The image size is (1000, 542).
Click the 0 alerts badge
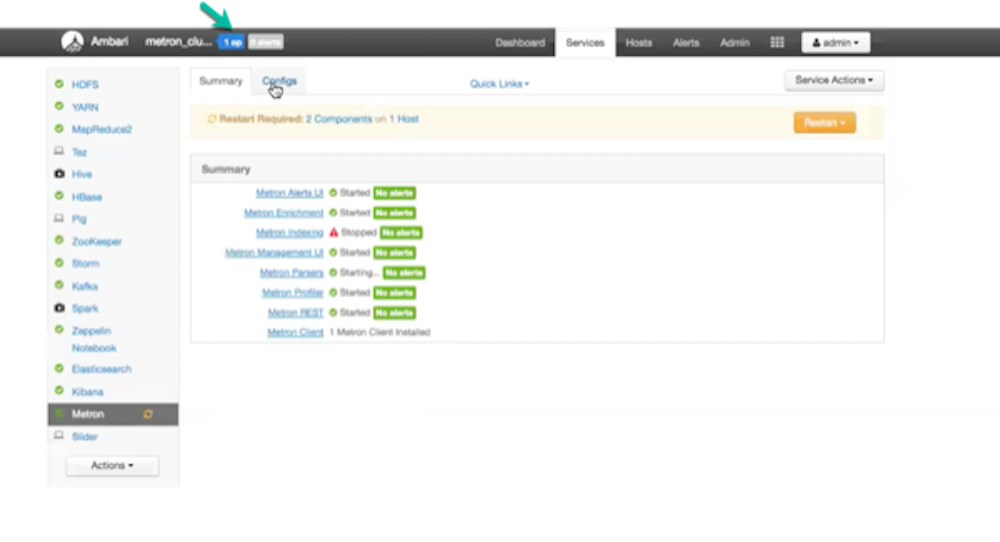265,42
